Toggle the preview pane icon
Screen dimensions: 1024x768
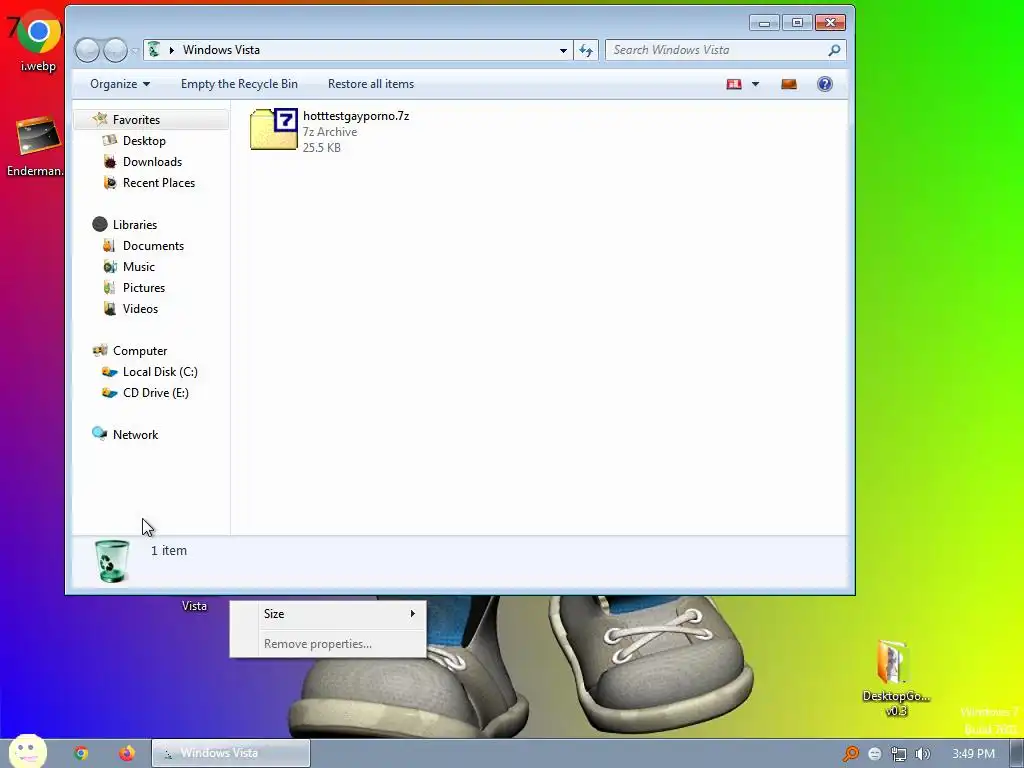tap(789, 84)
